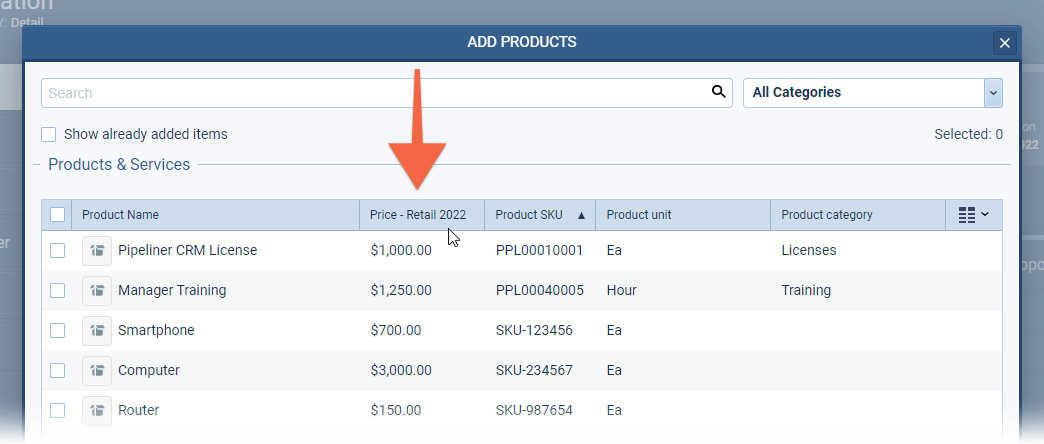Check the Pipeliner CRM License row checkbox

coord(58,250)
